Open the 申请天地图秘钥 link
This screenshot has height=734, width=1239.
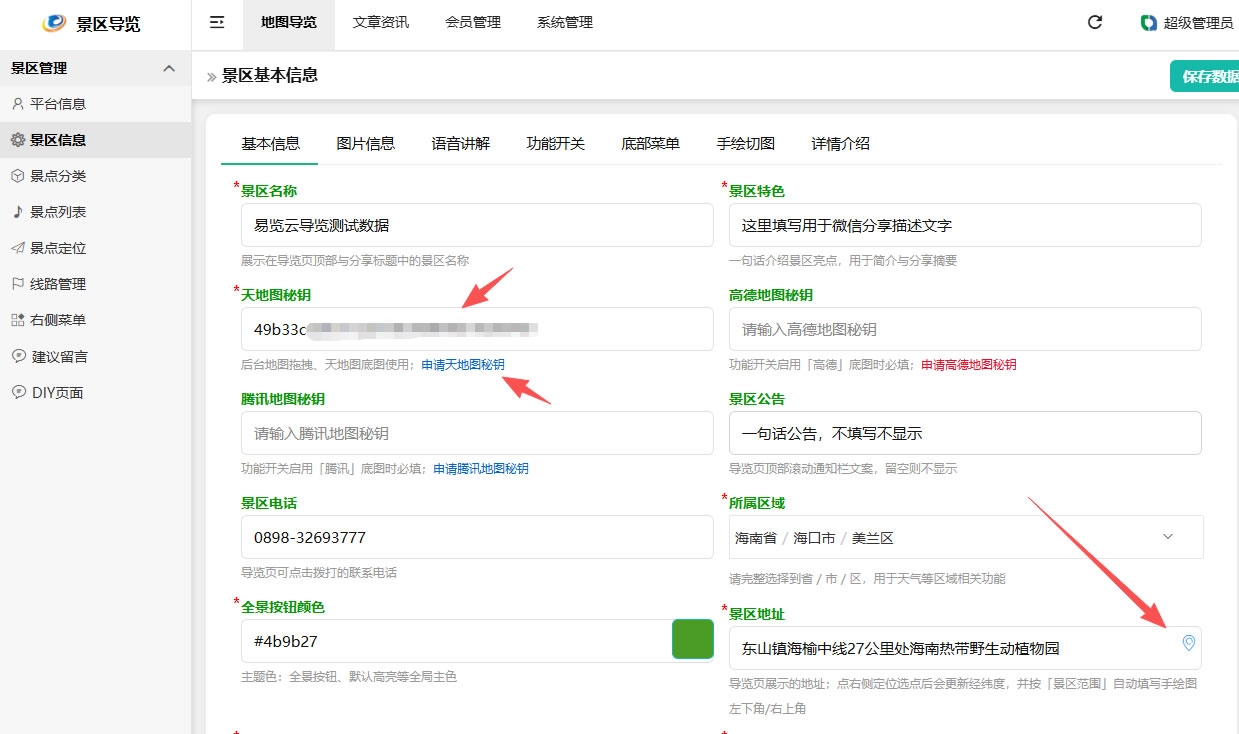point(463,365)
